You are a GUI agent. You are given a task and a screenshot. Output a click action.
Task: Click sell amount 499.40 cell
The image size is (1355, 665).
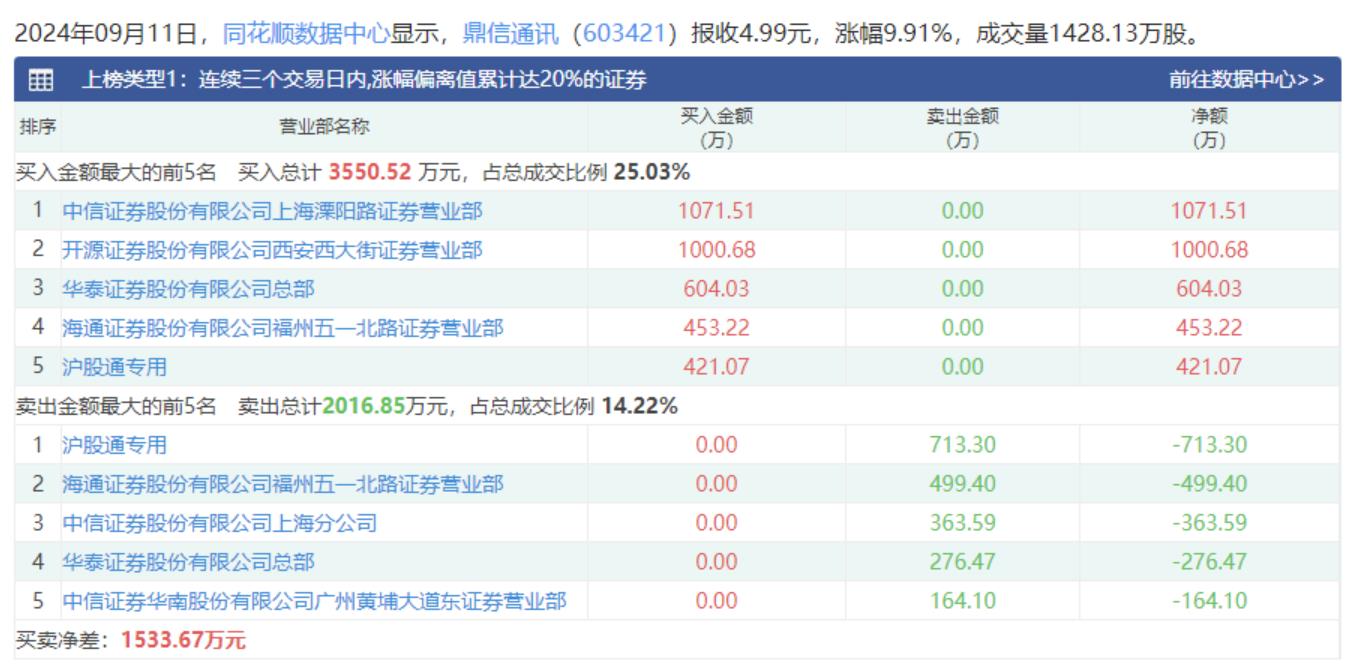click(962, 484)
